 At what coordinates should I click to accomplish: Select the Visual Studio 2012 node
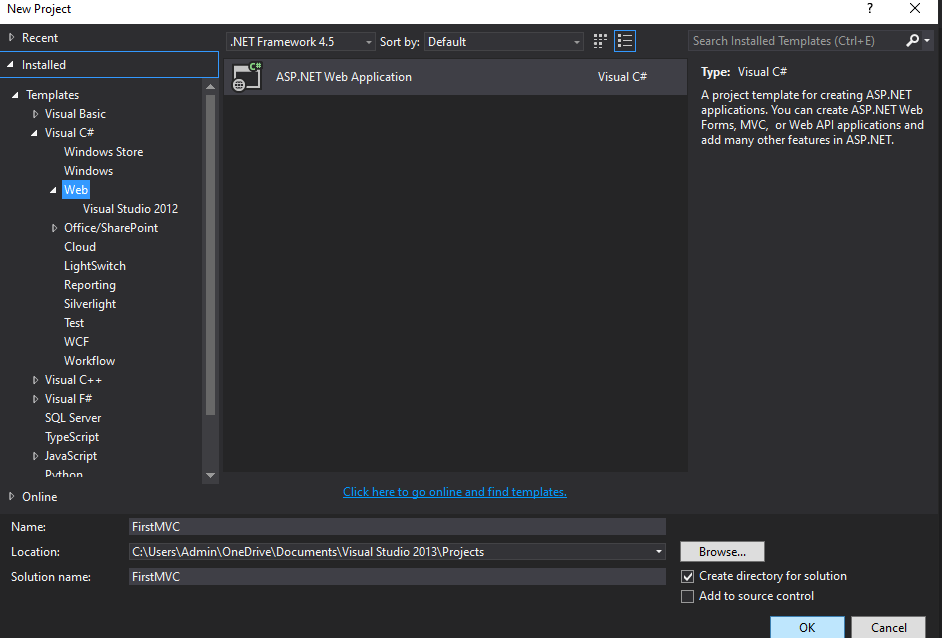tap(130, 208)
